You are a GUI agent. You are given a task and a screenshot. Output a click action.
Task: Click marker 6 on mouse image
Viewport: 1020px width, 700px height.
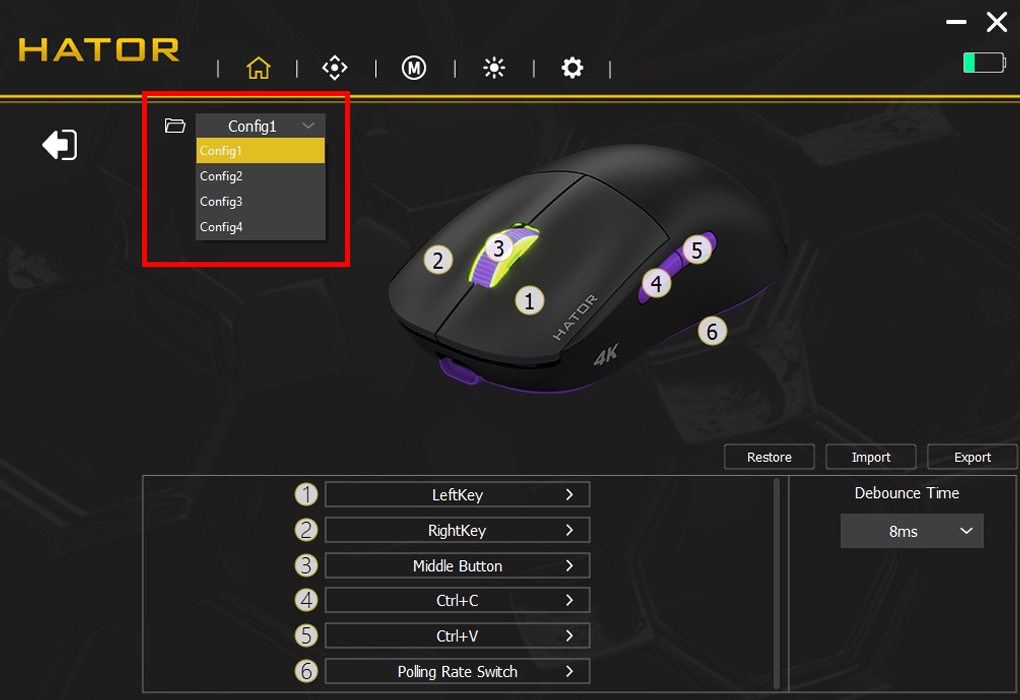(x=712, y=332)
